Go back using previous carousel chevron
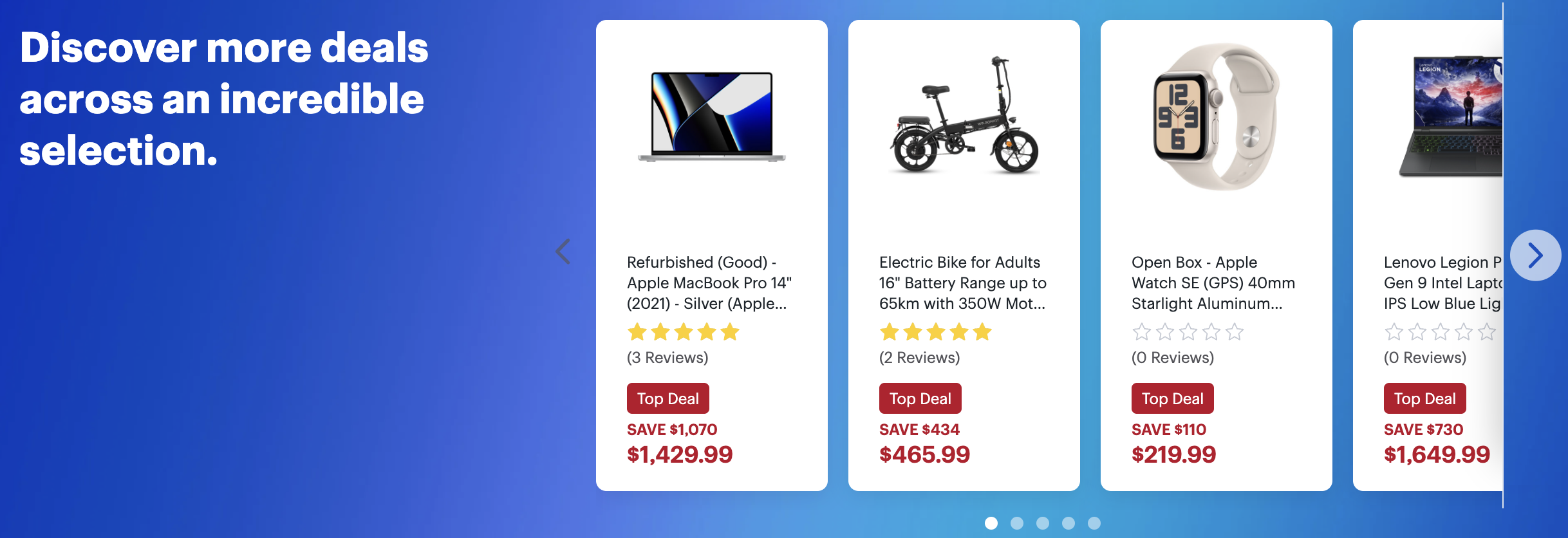Screen dimensions: 1568x538 coord(563,252)
